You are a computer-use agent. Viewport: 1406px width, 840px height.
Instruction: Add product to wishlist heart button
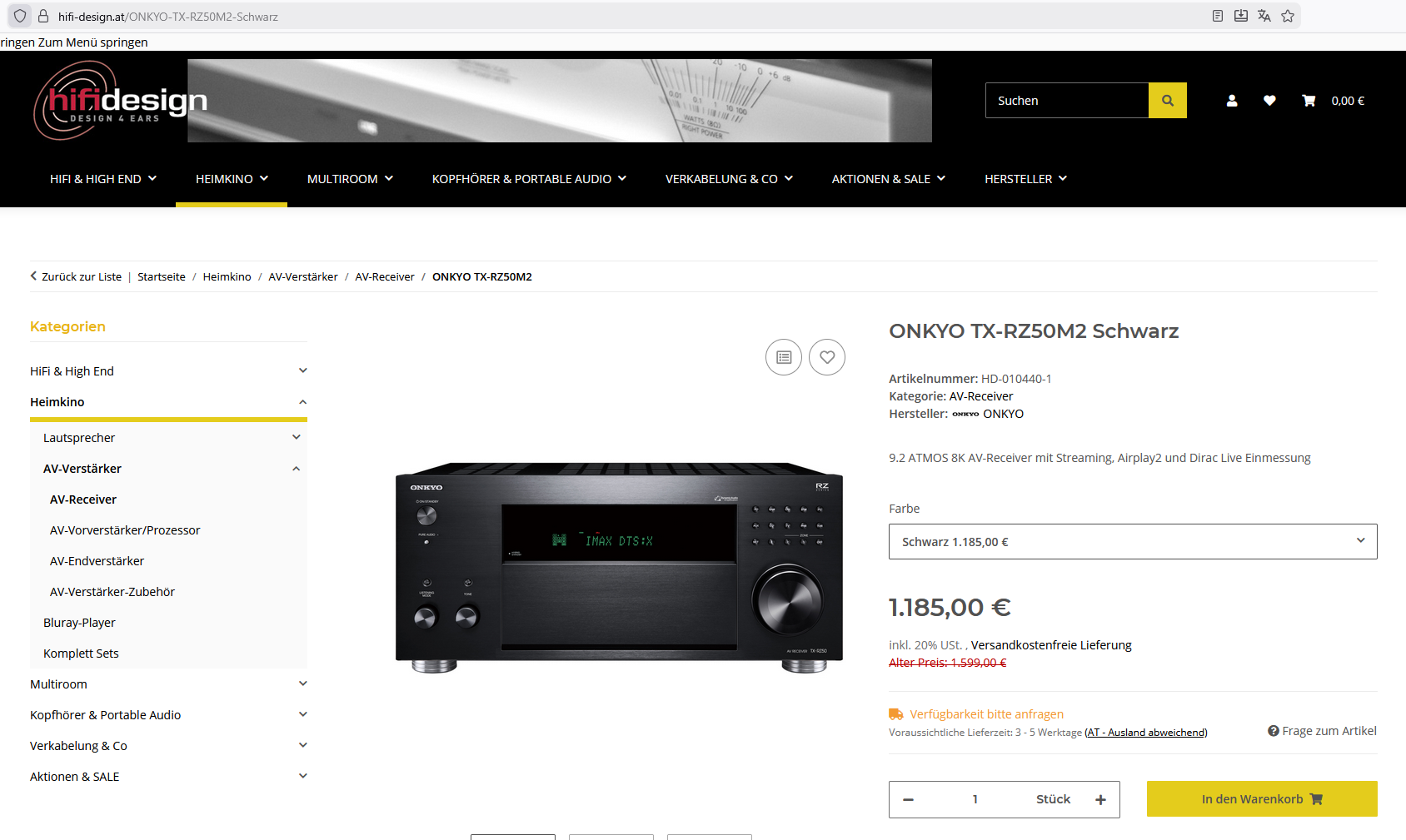[826, 357]
